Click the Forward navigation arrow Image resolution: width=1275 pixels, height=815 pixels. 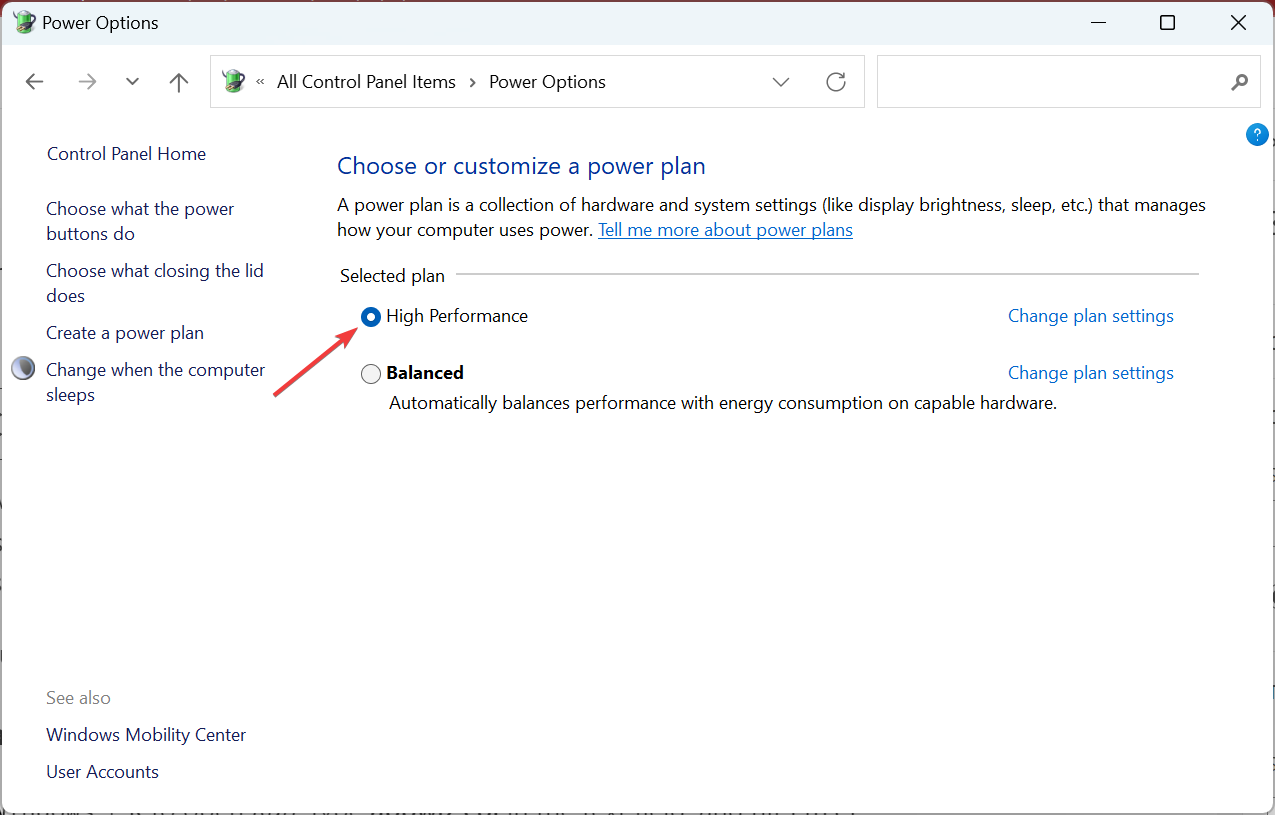tap(87, 82)
